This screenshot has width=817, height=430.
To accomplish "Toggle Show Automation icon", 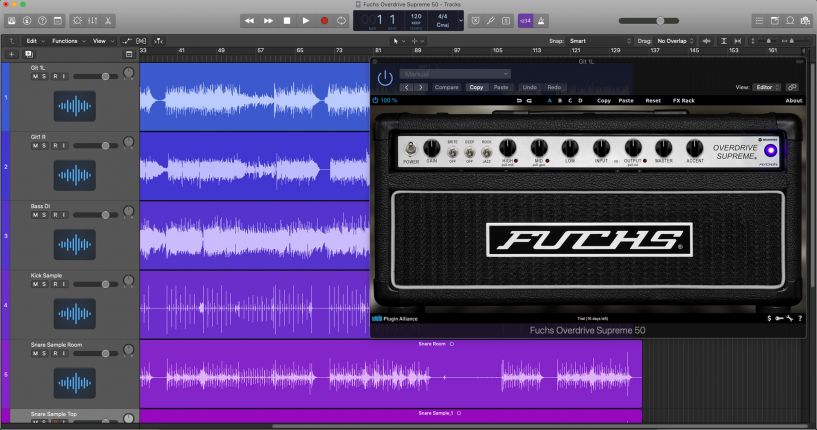I will coord(127,41).
